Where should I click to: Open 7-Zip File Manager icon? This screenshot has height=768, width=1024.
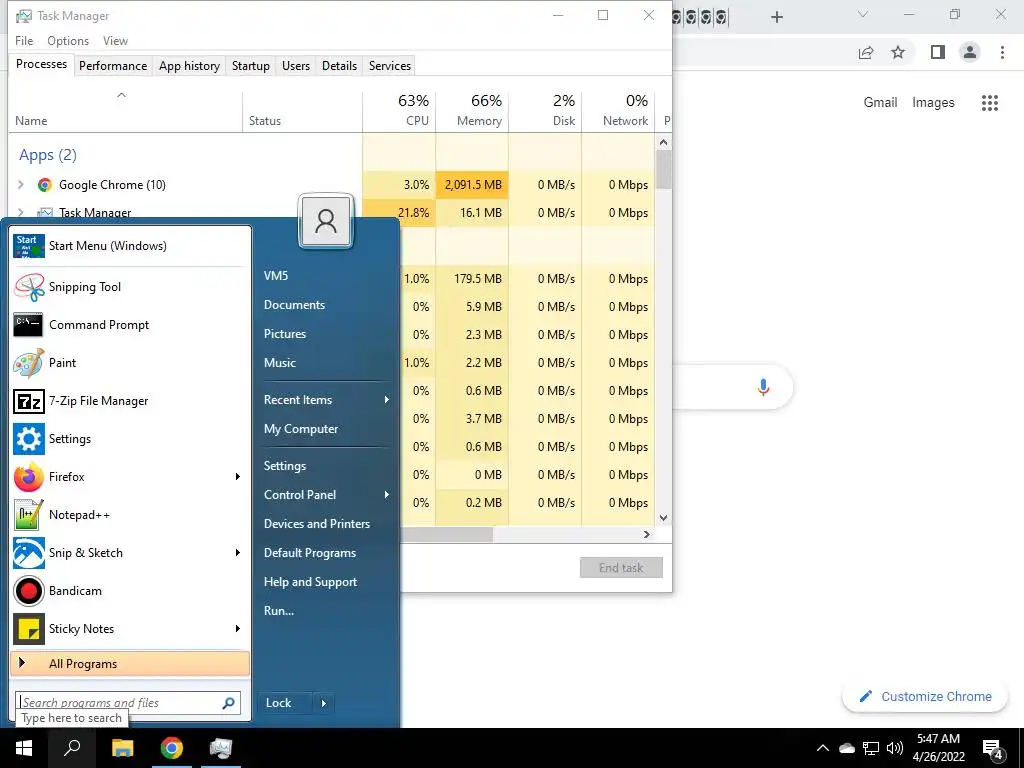[x=29, y=401]
